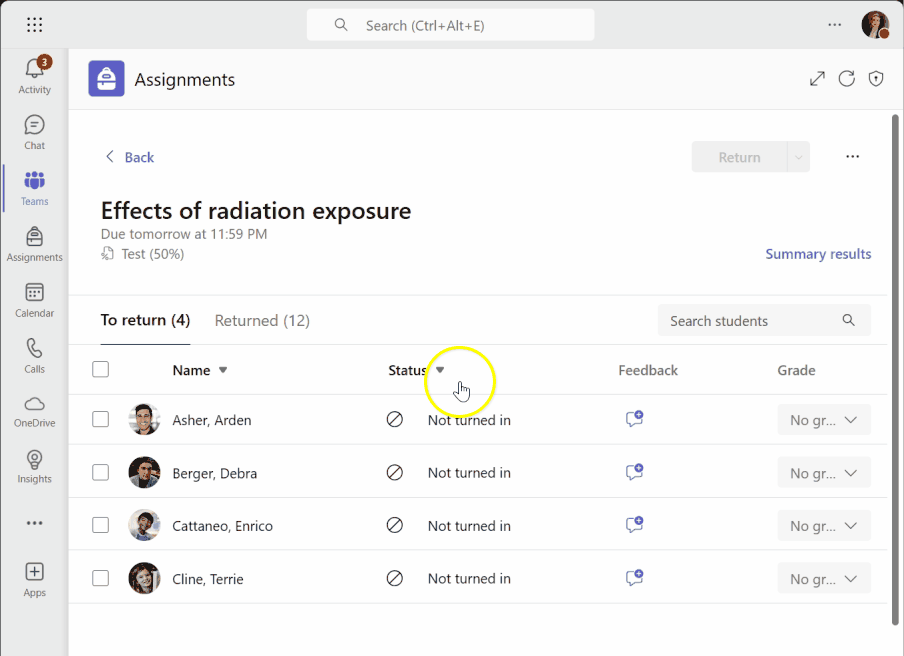The image size is (904, 656).
Task: Open grade dropdown for Berger, Debra
Action: [x=824, y=473]
